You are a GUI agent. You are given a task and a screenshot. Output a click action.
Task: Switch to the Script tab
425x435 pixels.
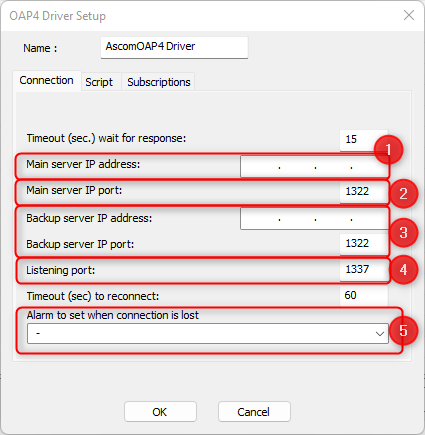99,82
